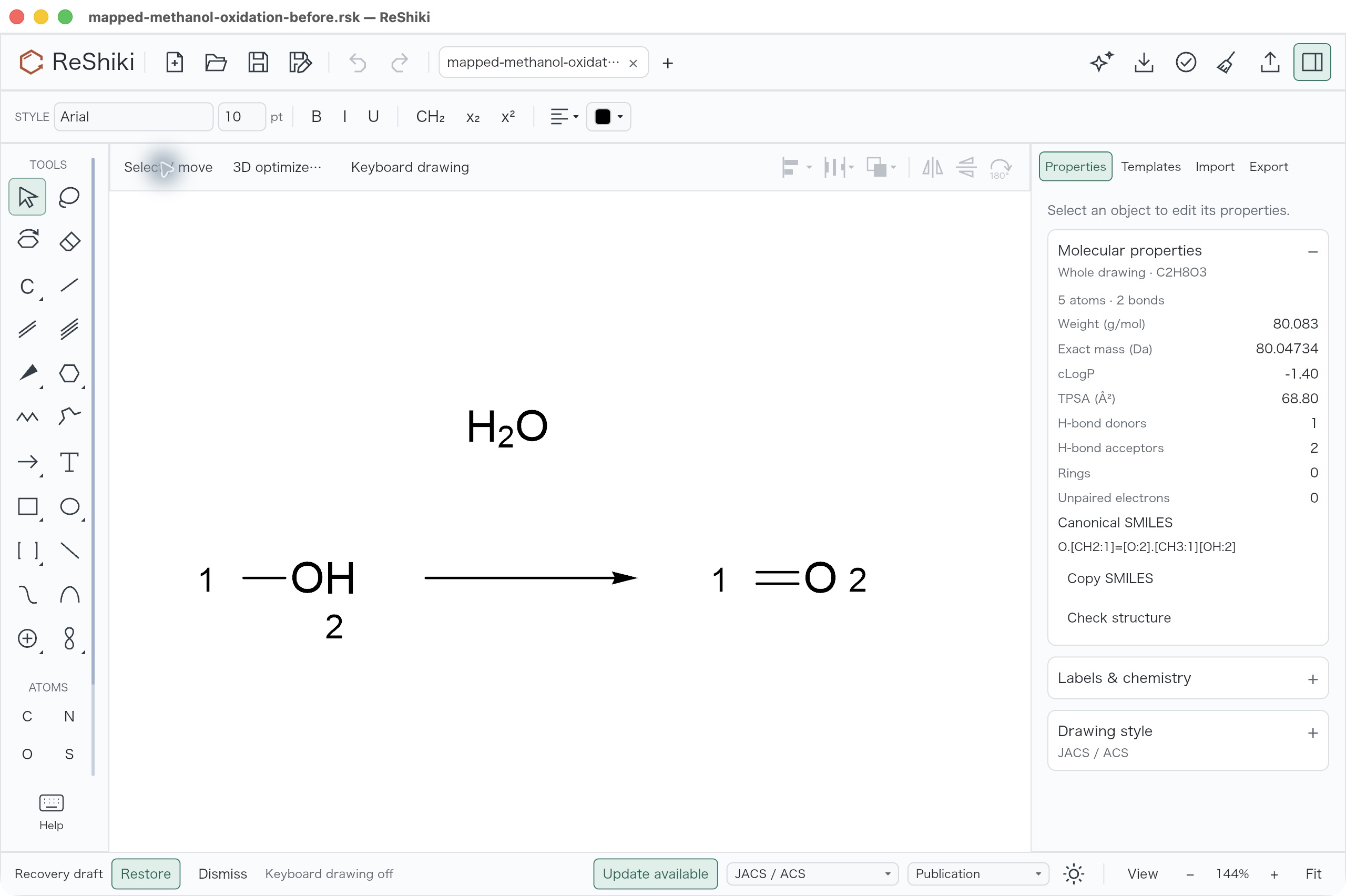Screen dimensions: 1346x896
Task: Expand the Labels & chemistry section
Action: [1312, 679]
